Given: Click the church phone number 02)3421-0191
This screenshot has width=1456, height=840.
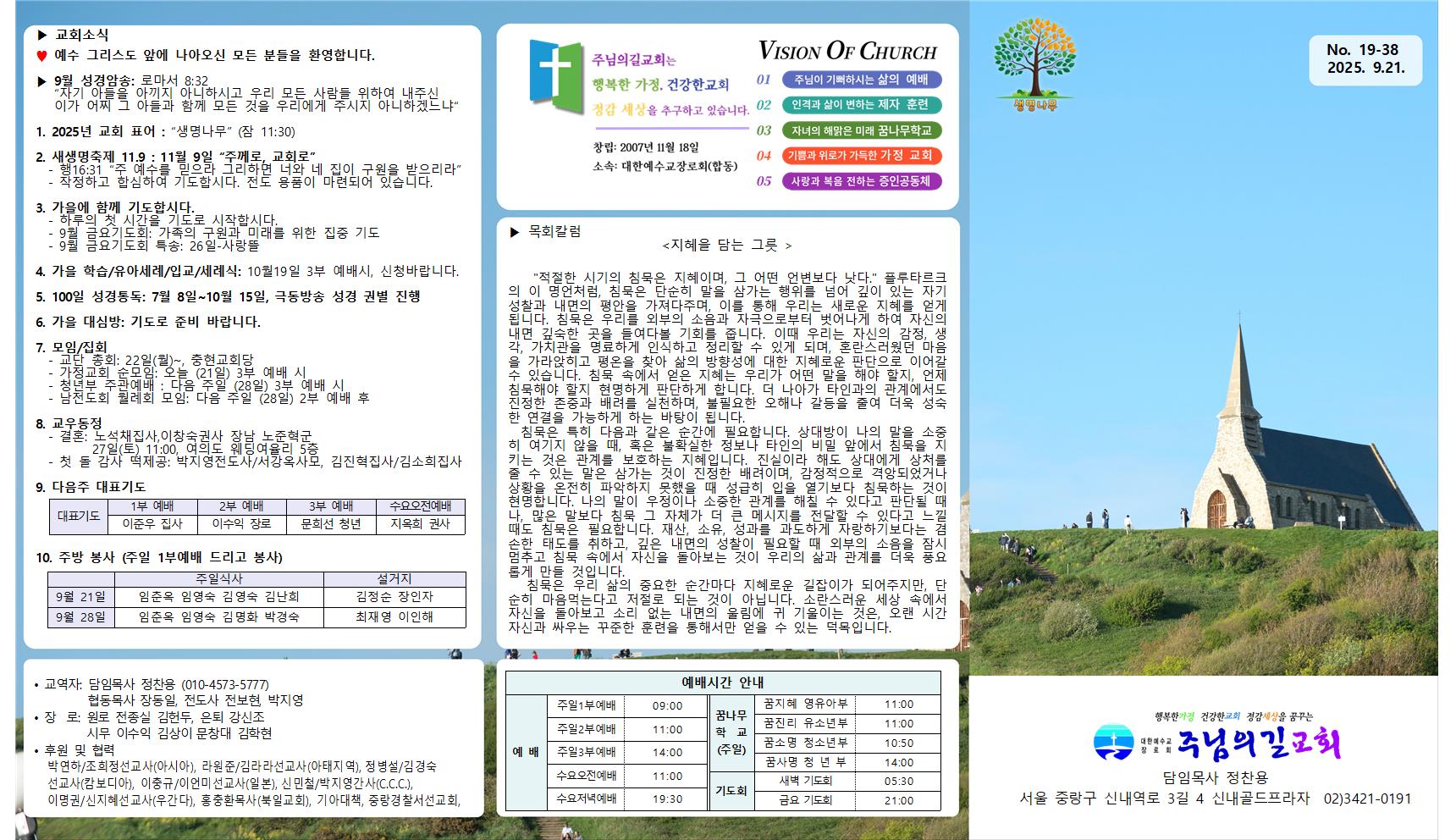Looking at the screenshot, I should [1367, 799].
